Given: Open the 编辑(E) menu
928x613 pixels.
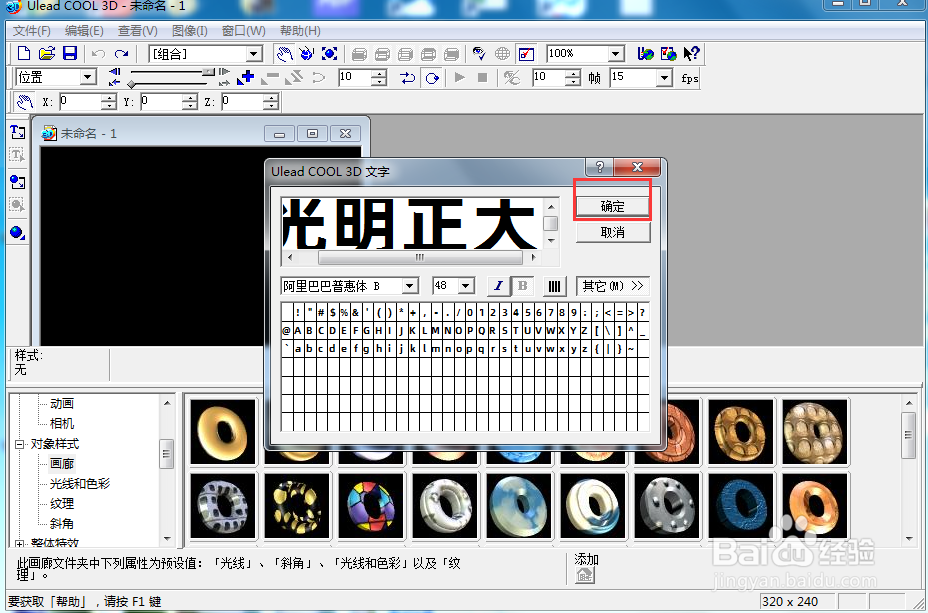Looking at the screenshot, I should pos(84,31).
